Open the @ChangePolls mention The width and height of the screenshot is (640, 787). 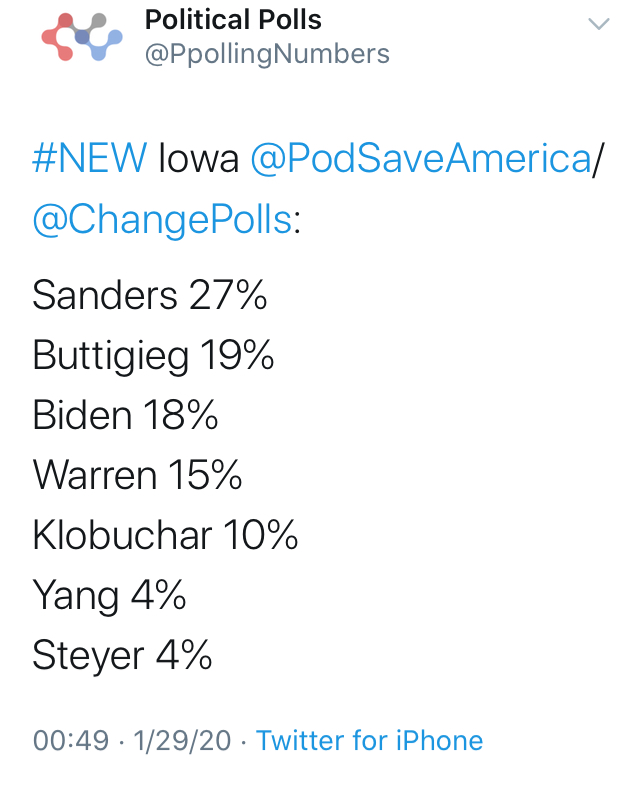(x=162, y=219)
